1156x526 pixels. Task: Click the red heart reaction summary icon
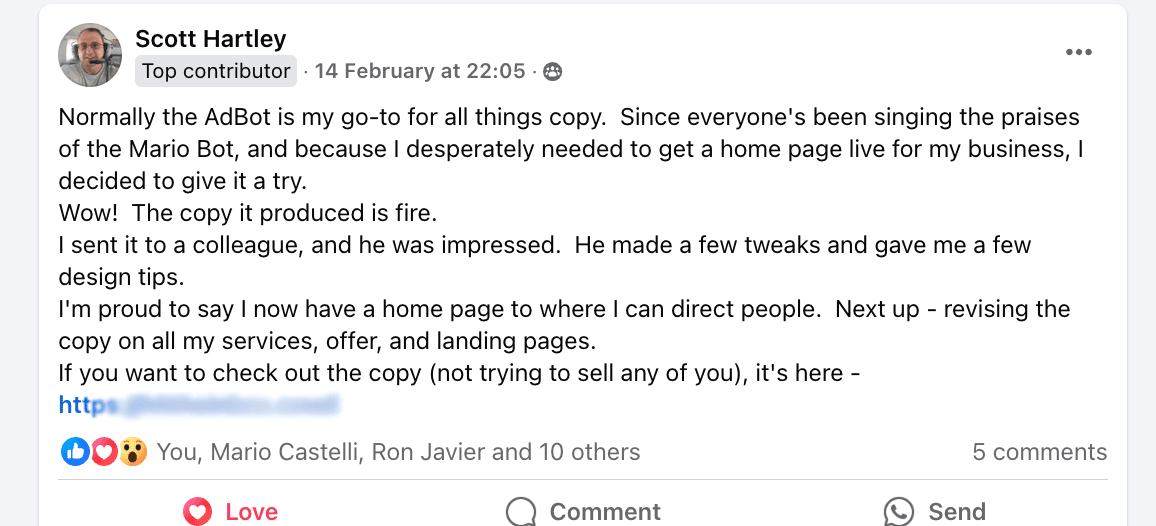(104, 452)
